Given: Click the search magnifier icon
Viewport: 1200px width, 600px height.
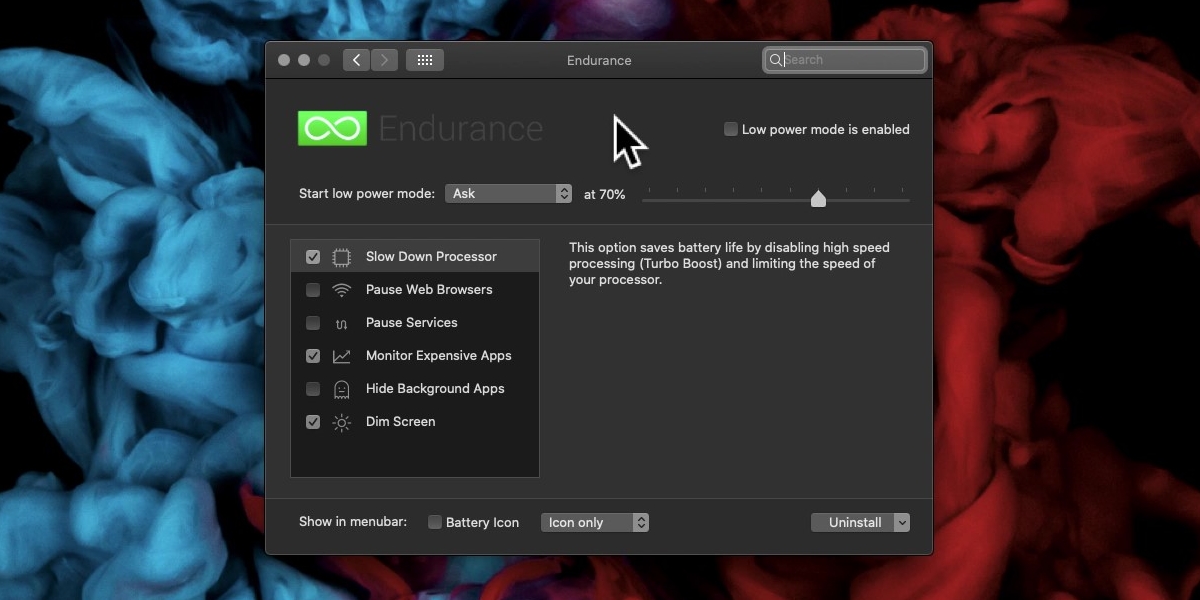Looking at the screenshot, I should [x=775, y=60].
